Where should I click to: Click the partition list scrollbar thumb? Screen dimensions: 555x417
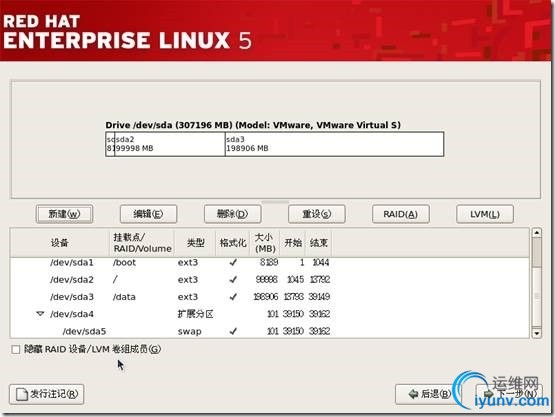(x=537, y=253)
